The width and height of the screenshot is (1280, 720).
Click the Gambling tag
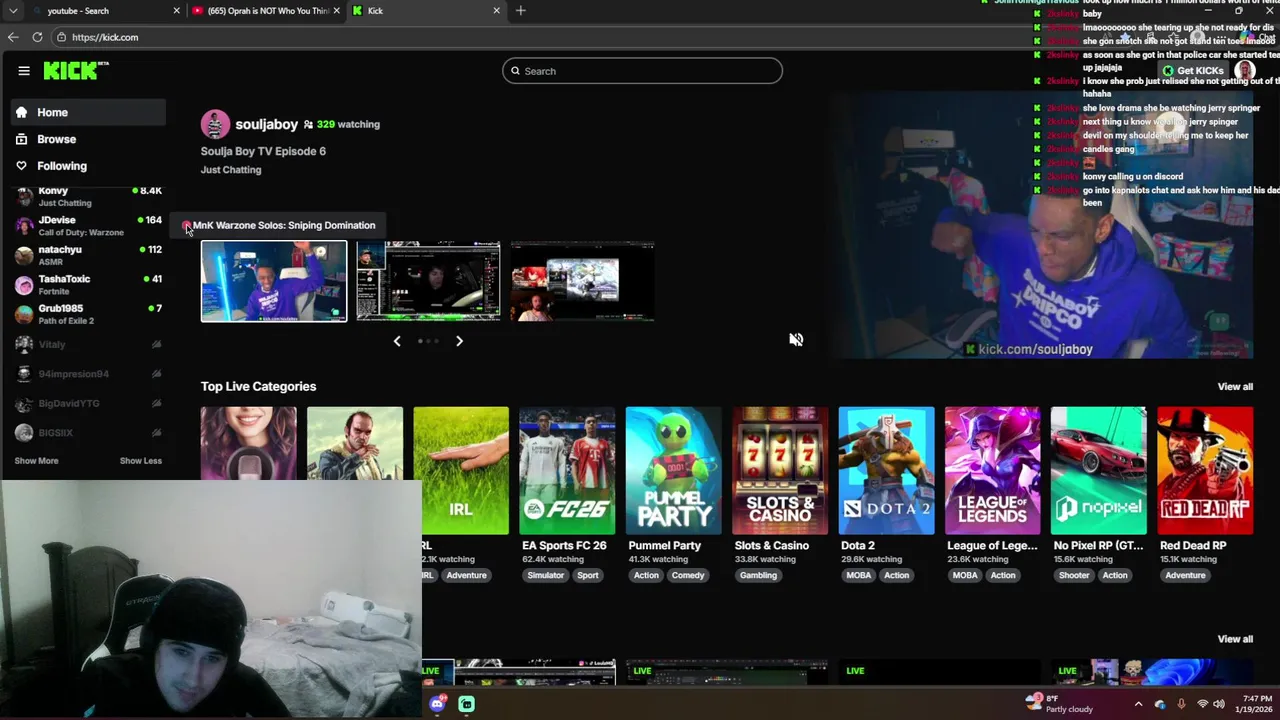point(758,576)
